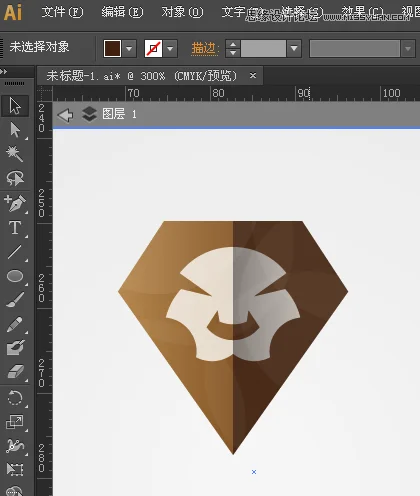This screenshot has width=420, height=496.
Task: Click the back arrow beside 图层 1
Action: [x=65, y=115]
